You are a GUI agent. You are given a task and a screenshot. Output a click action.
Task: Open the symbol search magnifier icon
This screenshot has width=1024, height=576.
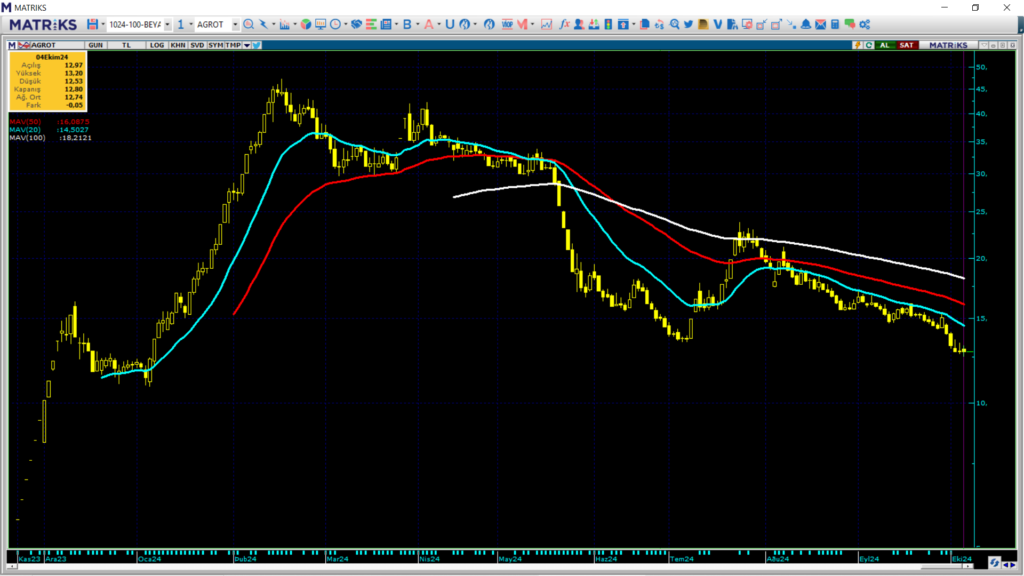click(x=249, y=24)
